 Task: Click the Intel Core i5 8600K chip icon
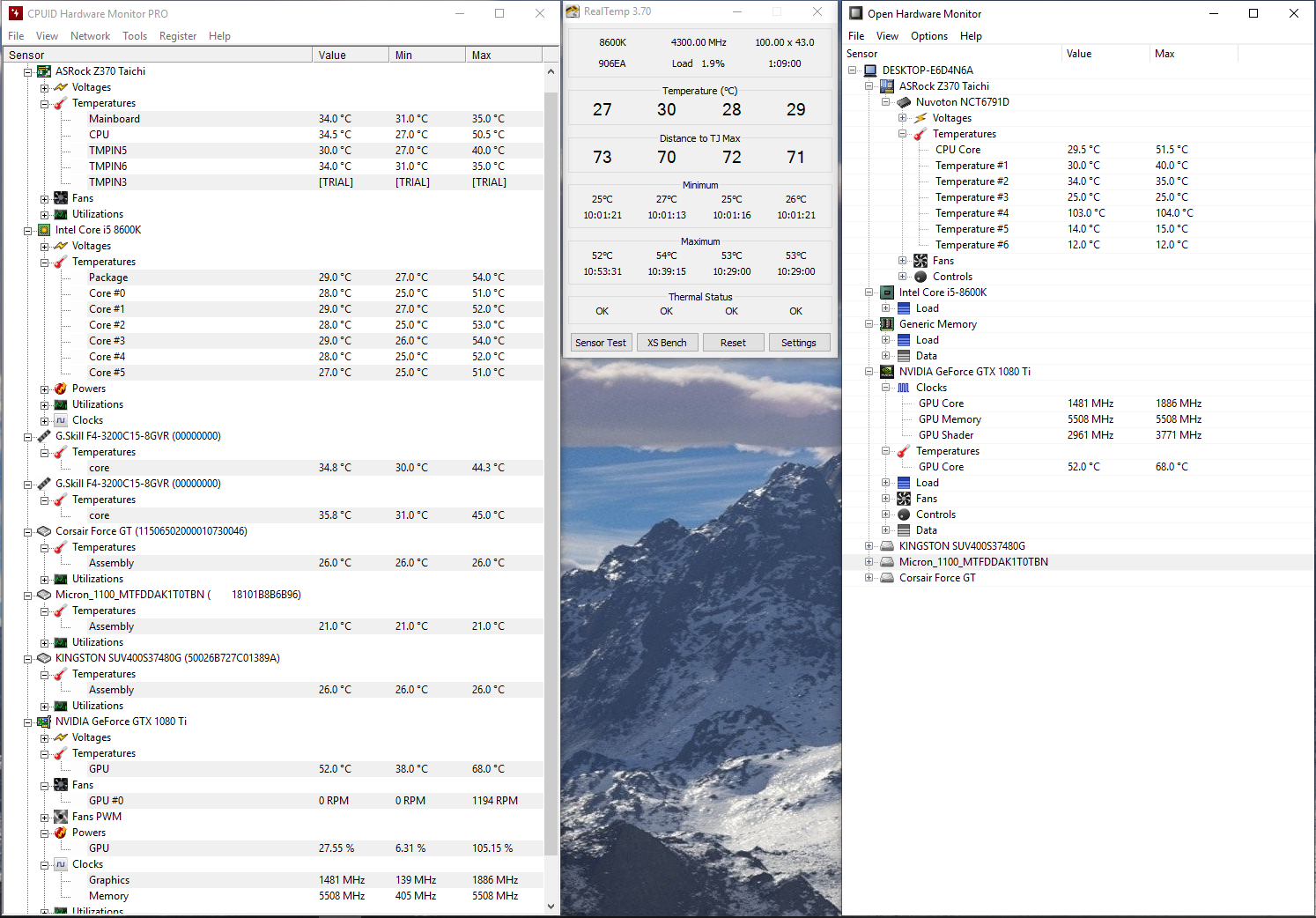[x=44, y=230]
